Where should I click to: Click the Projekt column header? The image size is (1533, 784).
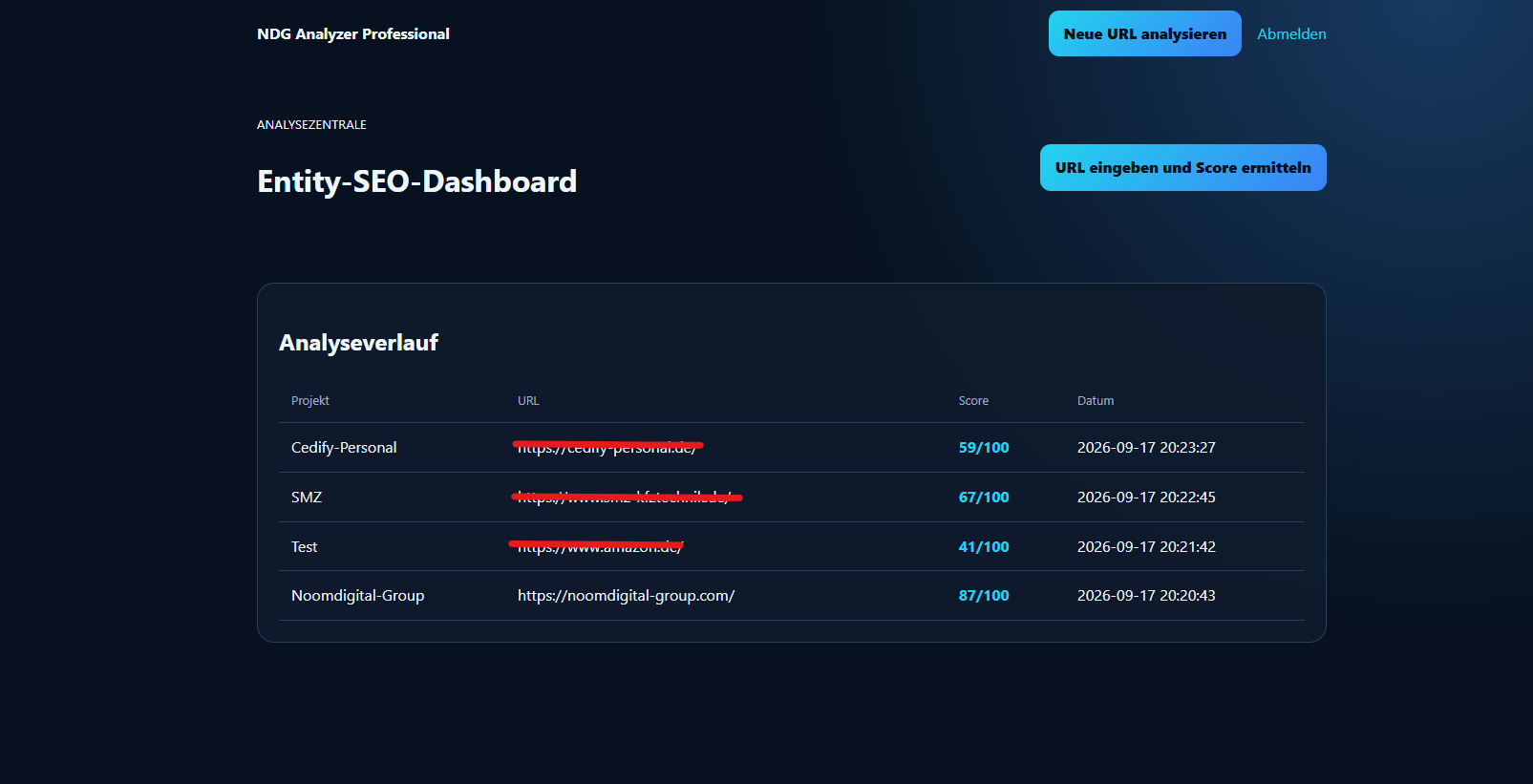[x=309, y=400]
